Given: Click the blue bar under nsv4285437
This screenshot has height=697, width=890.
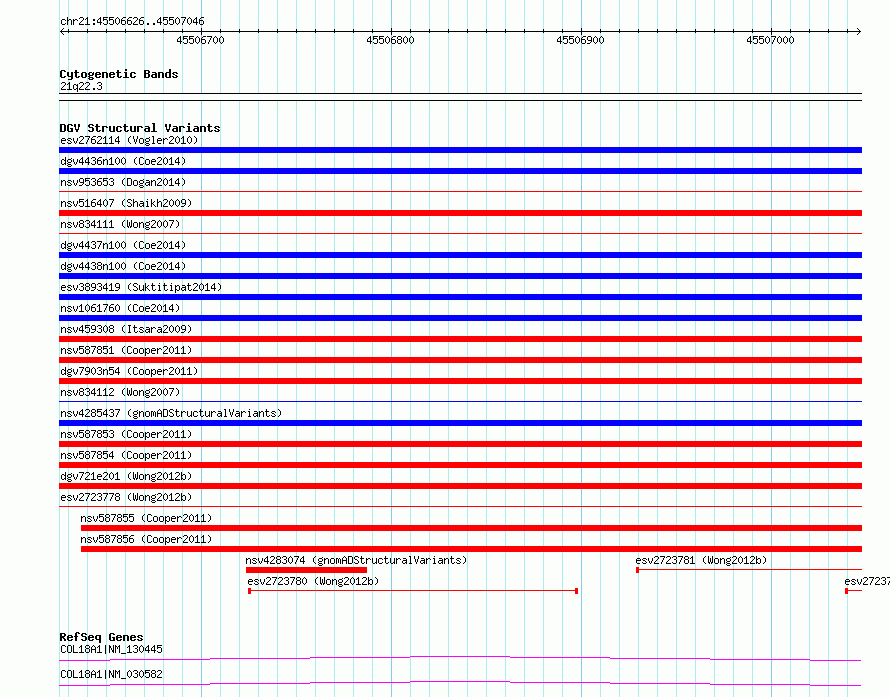Looking at the screenshot, I should click(460, 423).
